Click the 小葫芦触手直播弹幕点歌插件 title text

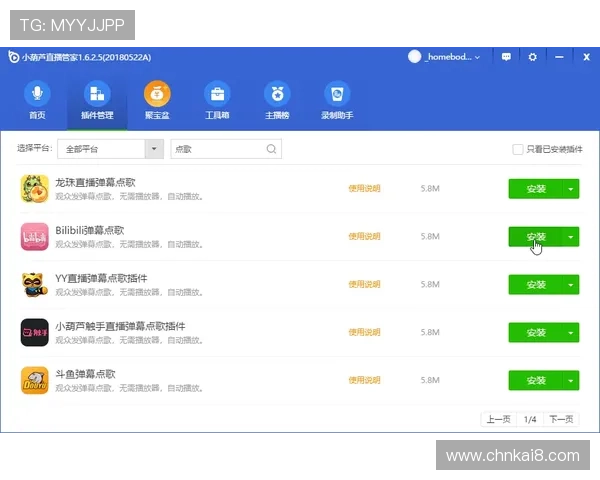(x=120, y=326)
